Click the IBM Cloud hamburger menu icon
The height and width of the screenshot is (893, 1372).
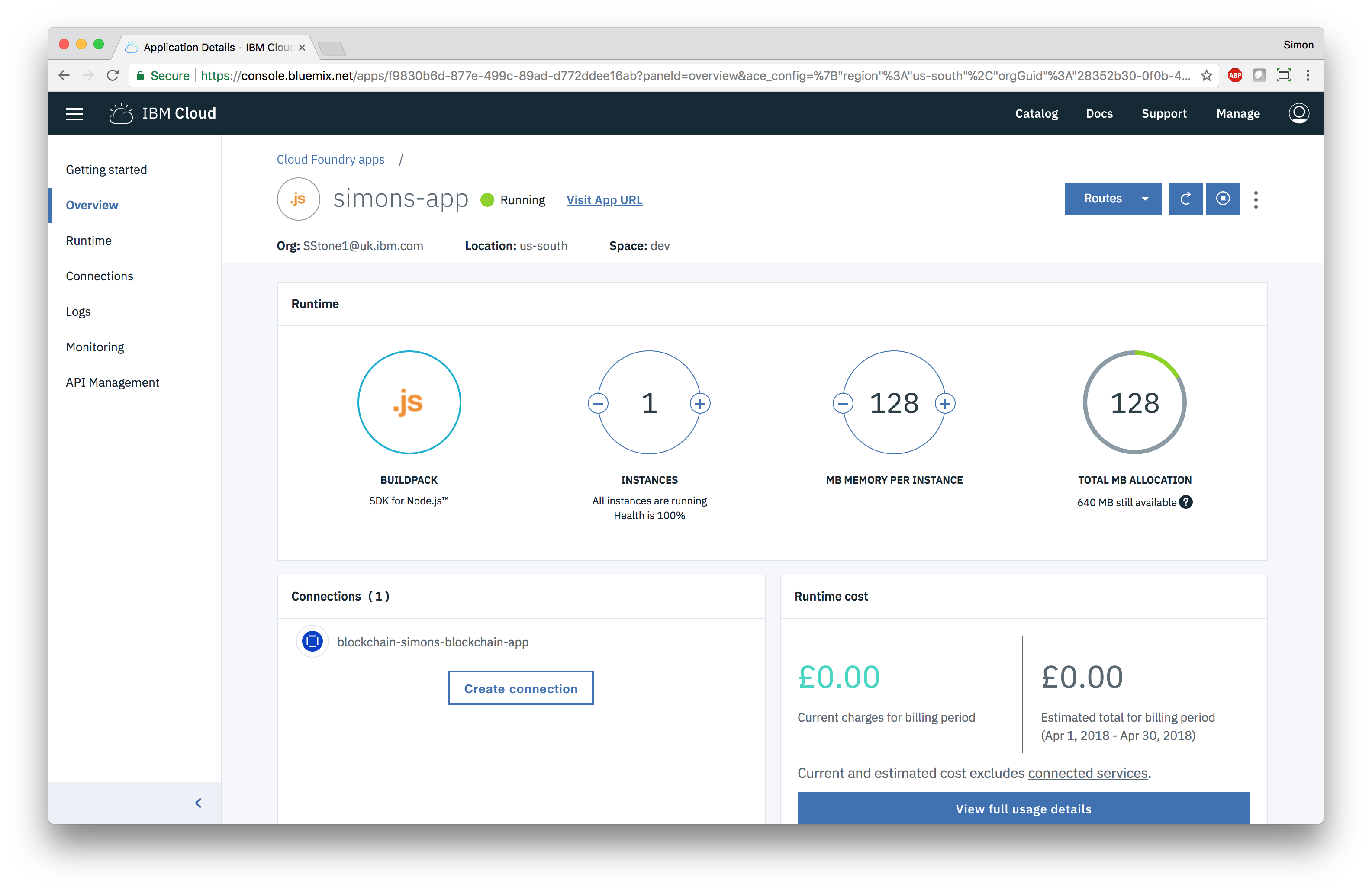pyautogui.click(x=75, y=113)
